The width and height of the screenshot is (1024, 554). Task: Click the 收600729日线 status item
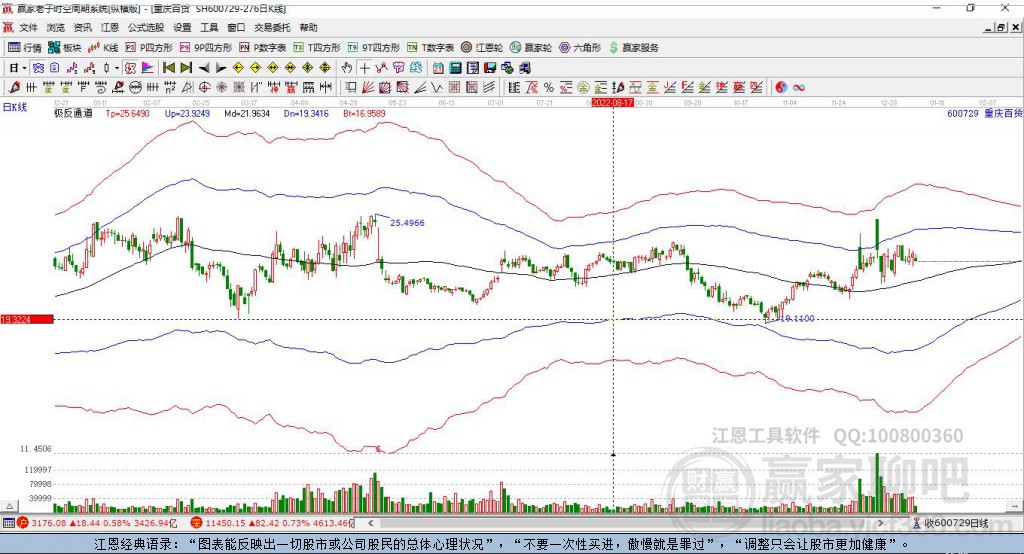(x=950, y=523)
